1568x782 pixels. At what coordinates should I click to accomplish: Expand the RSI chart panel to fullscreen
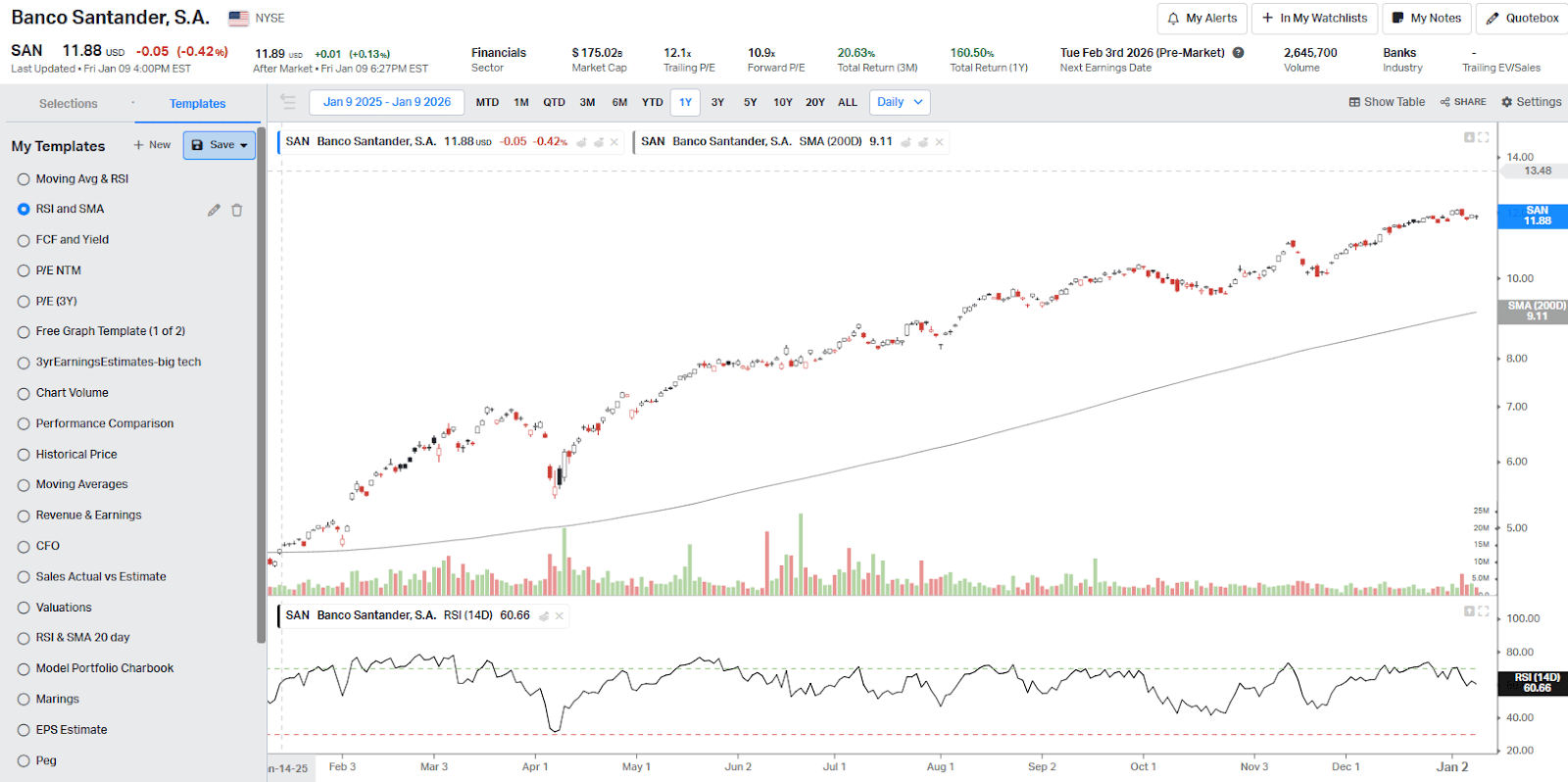click(1484, 611)
